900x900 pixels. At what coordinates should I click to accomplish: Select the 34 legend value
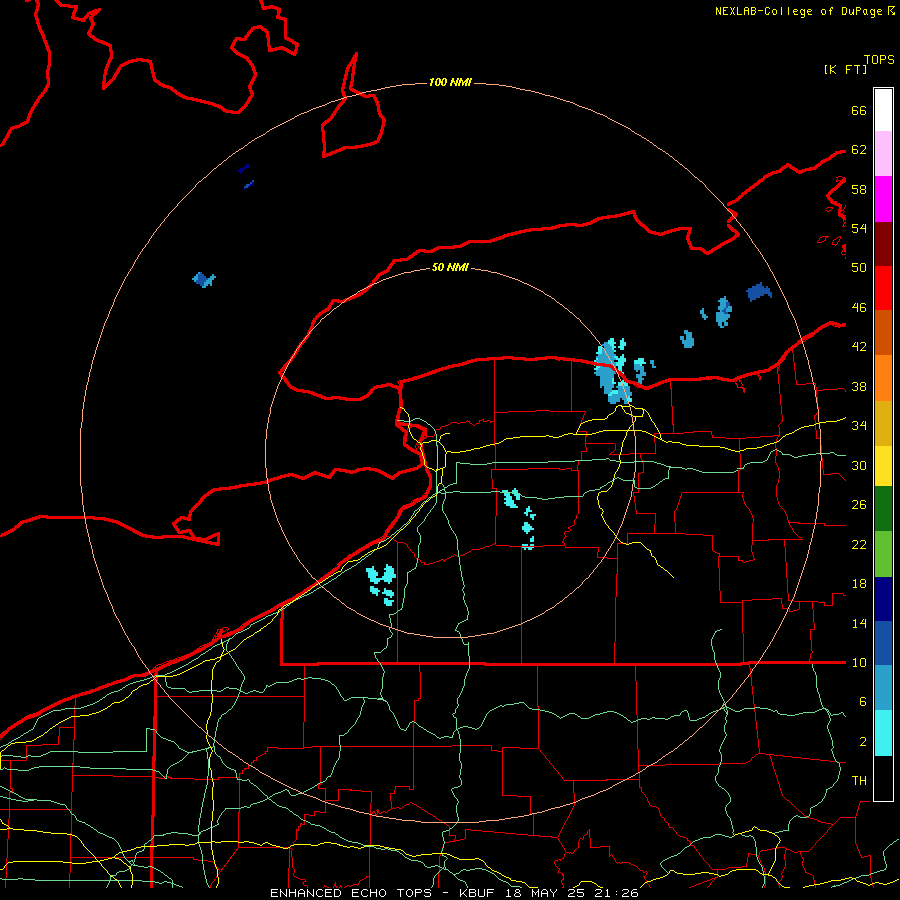[x=859, y=426]
